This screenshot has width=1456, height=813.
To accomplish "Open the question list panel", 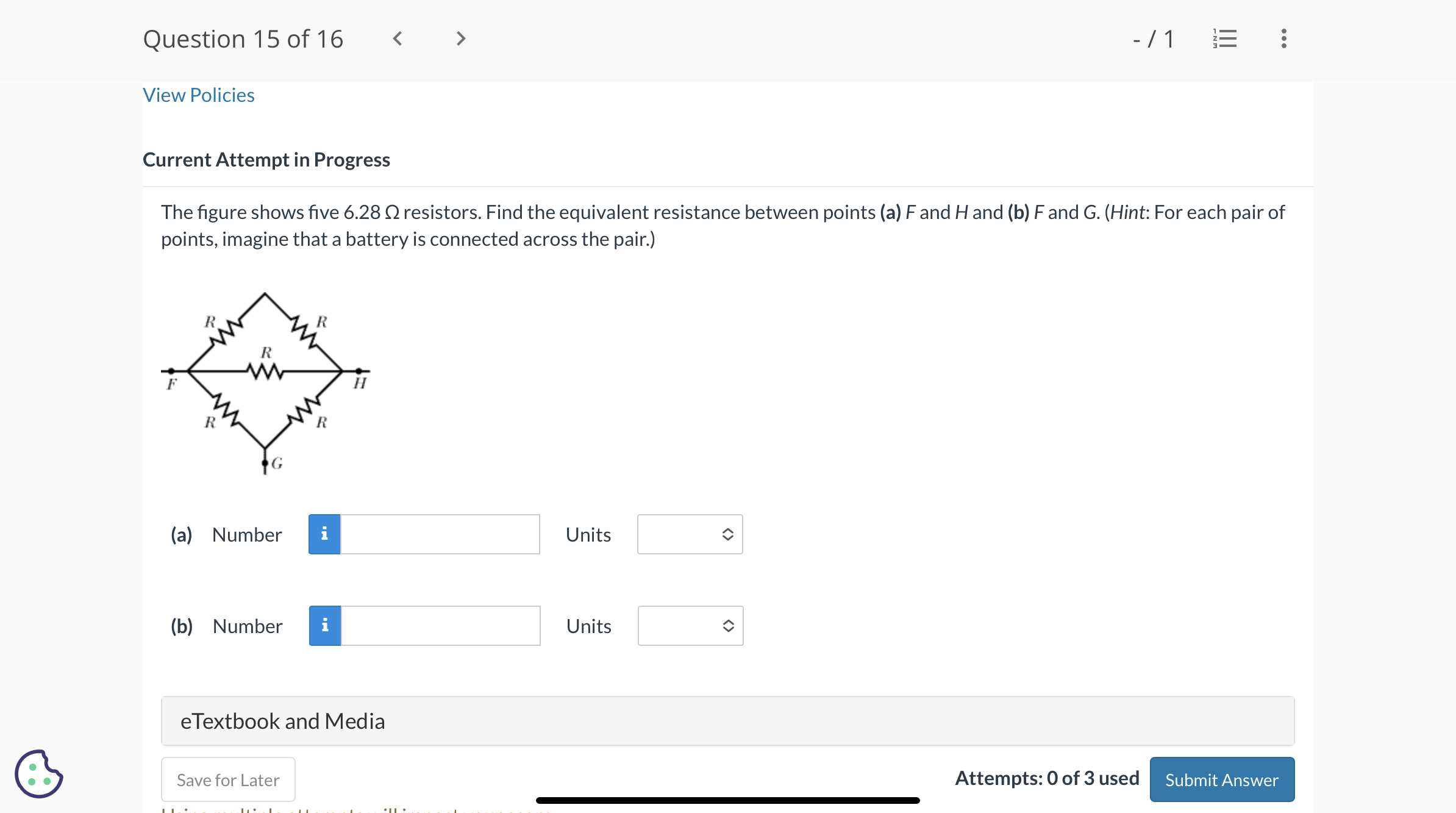I will coord(1225,38).
